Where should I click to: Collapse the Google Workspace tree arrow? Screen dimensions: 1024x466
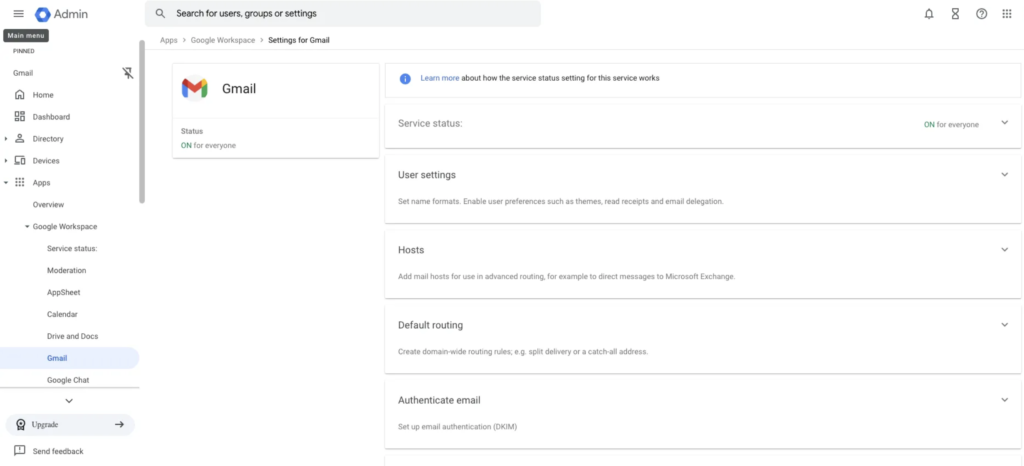tap(27, 226)
